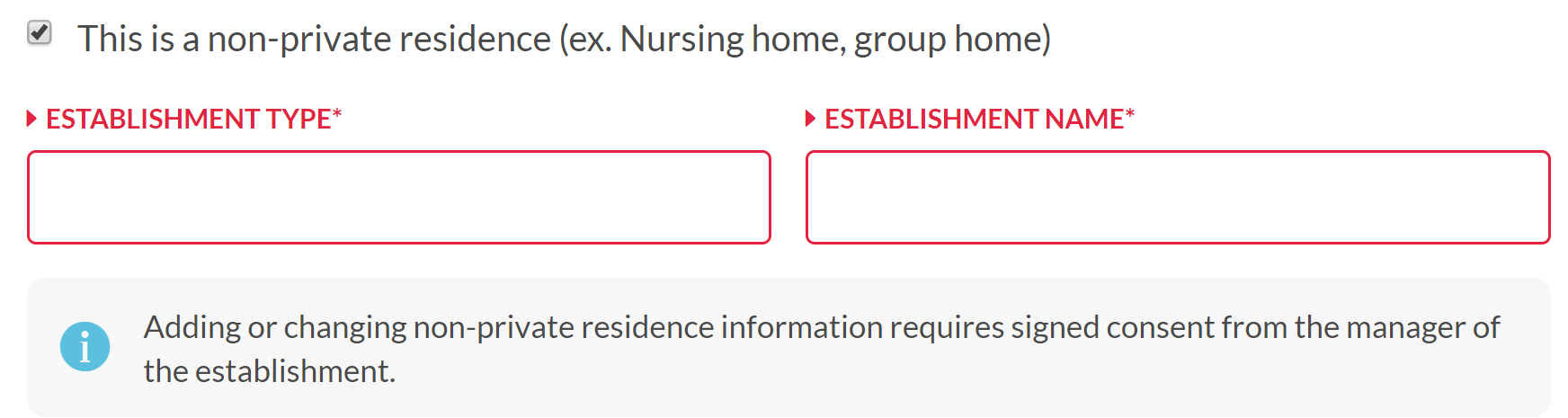The width and height of the screenshot is (1568, 418).
Task: Click the word 'TYPE' in the left label
Action: click(298, 119)
